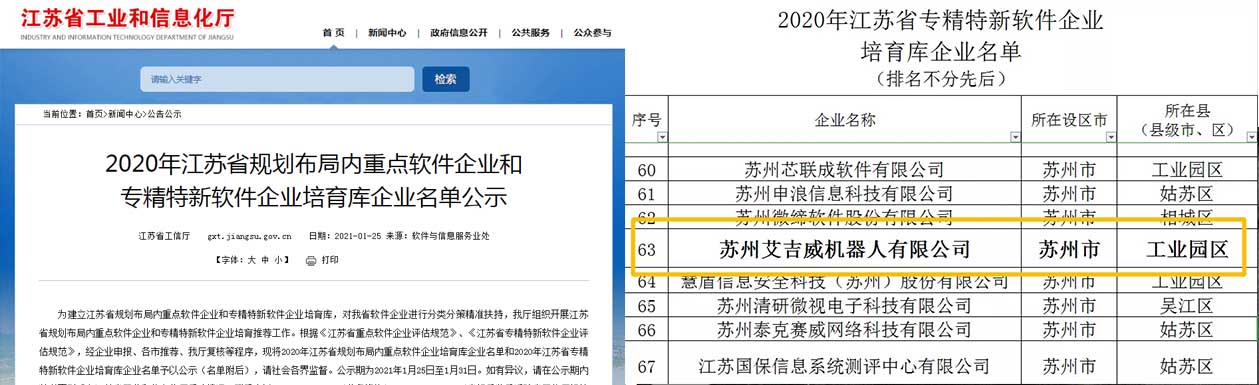Viewport: 1259px width, 385px height.
Task: Select row number 67 cell
Action: (647, 363)
